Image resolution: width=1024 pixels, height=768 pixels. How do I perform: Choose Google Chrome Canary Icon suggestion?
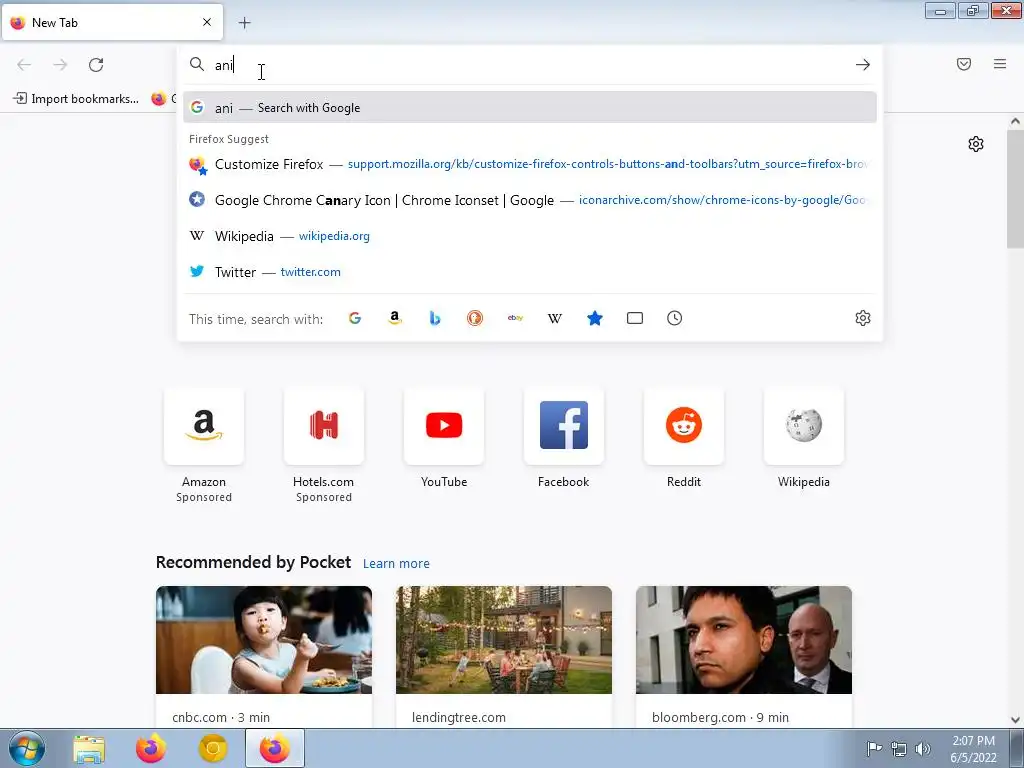(x=530, y=200)
